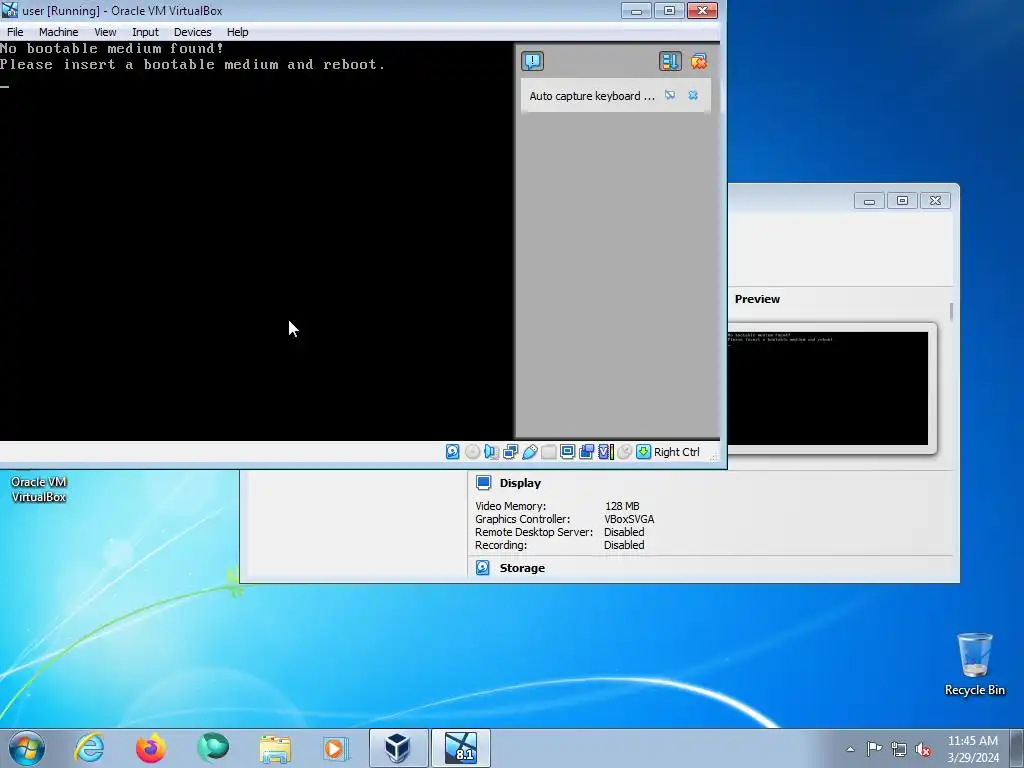The width and height of the screenshot is (1024, 768).
Task: Click the recording indicator left of the V chip icon
Action: click(586, 452)
